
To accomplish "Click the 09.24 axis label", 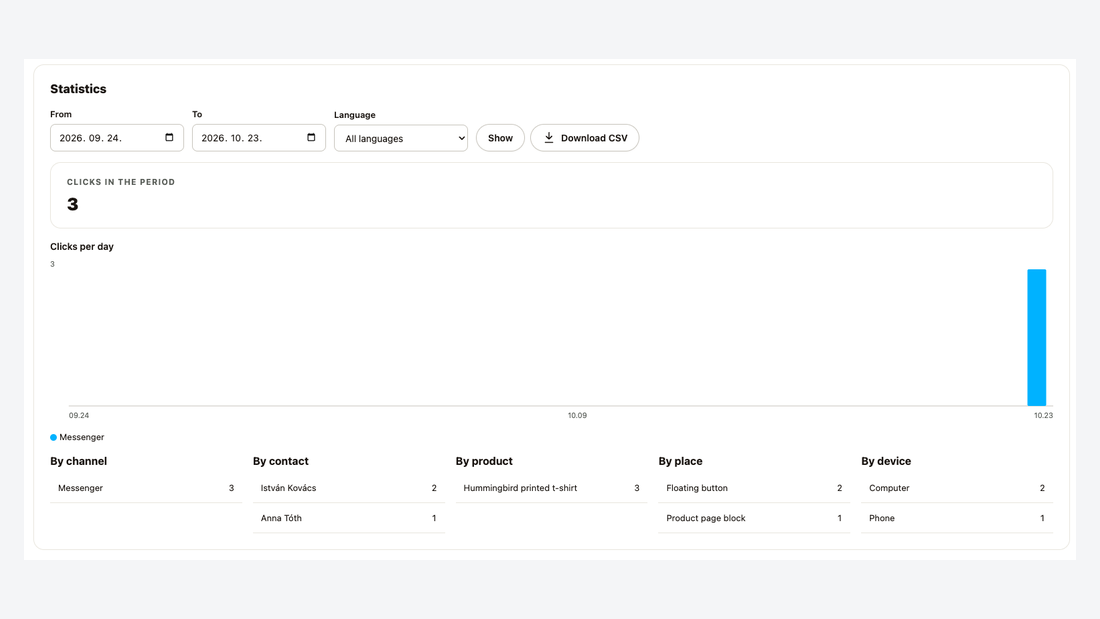I will pos(79,415).
